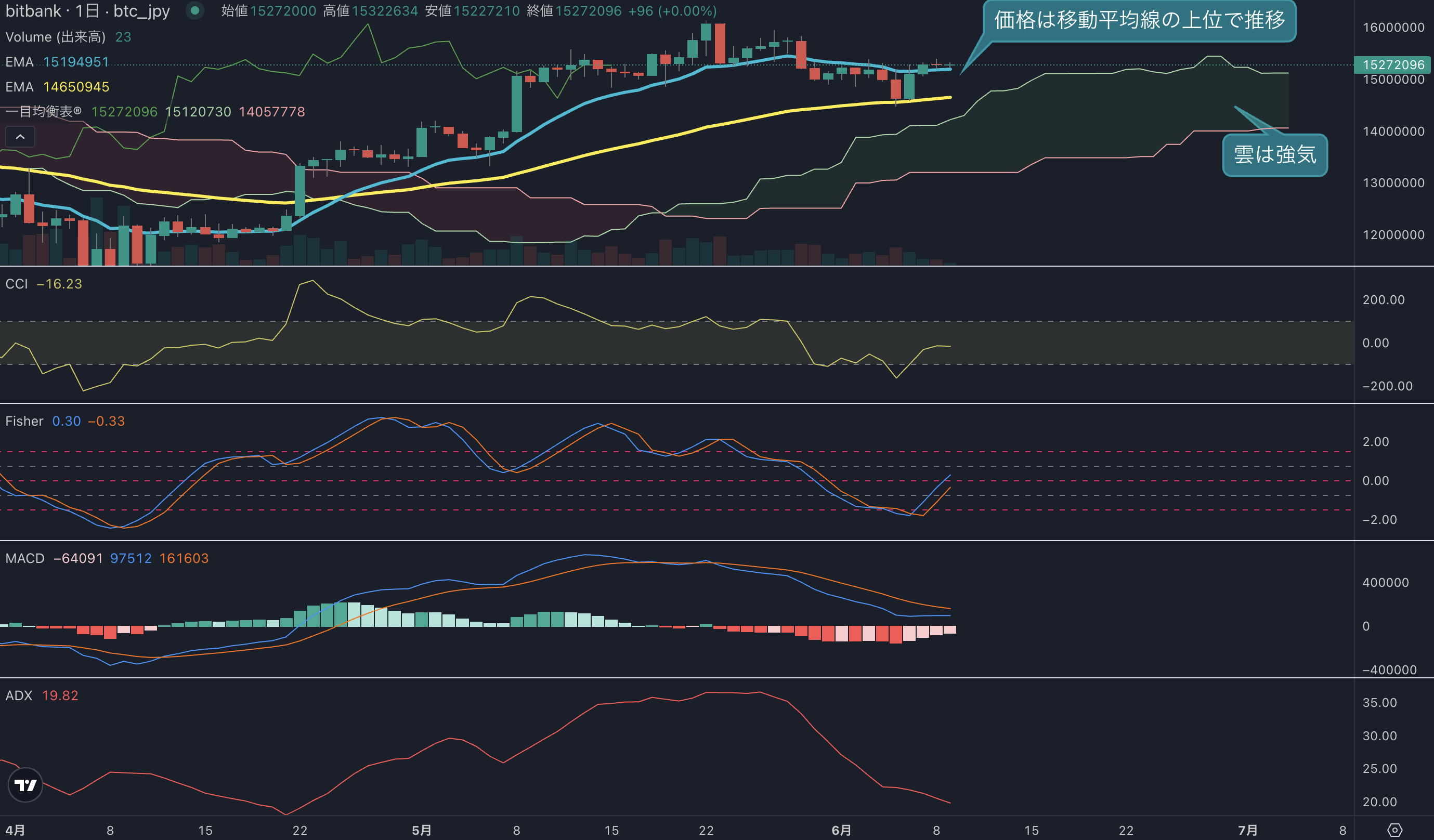
Task: Select the bitbank btc_jpy symbol title
Action: tap(88, 11)
